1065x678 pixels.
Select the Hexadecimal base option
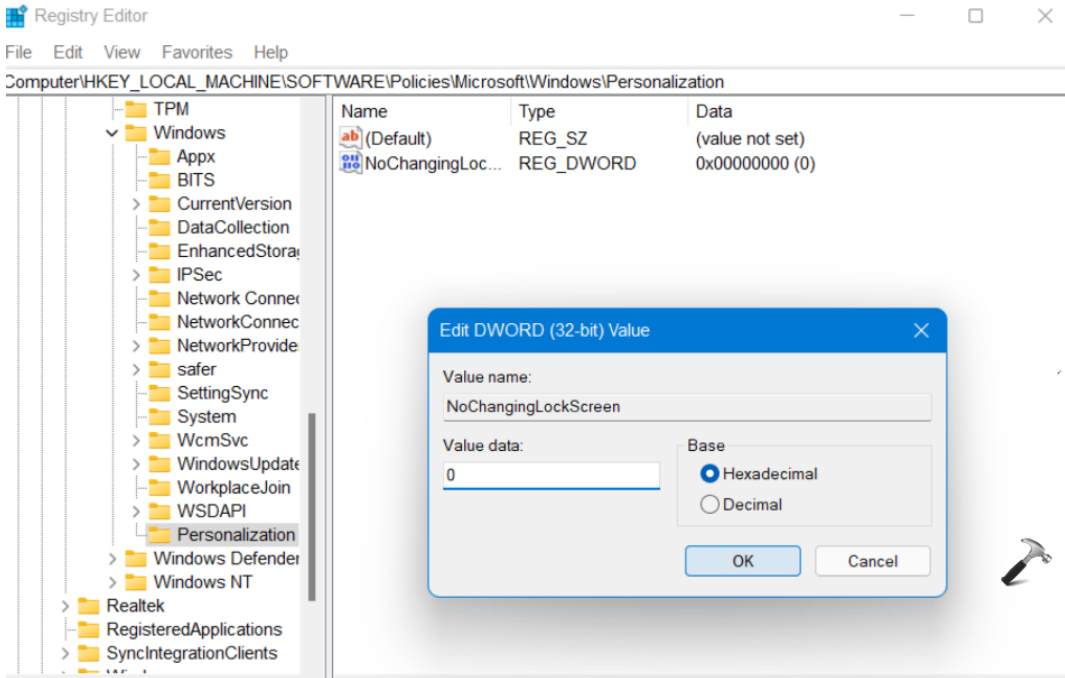[710, 474]
